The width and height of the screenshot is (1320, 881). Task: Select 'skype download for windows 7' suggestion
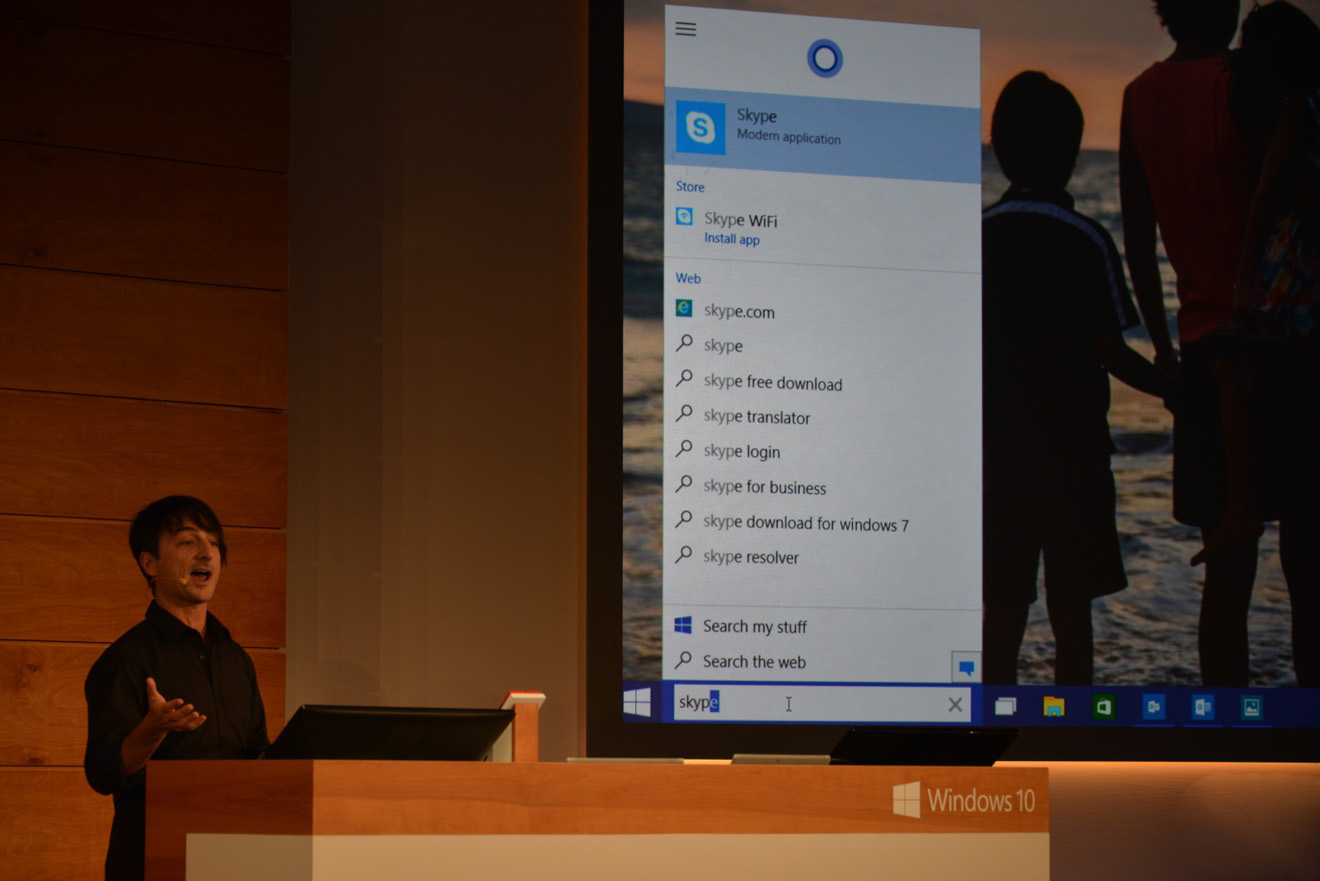[805, 523]
